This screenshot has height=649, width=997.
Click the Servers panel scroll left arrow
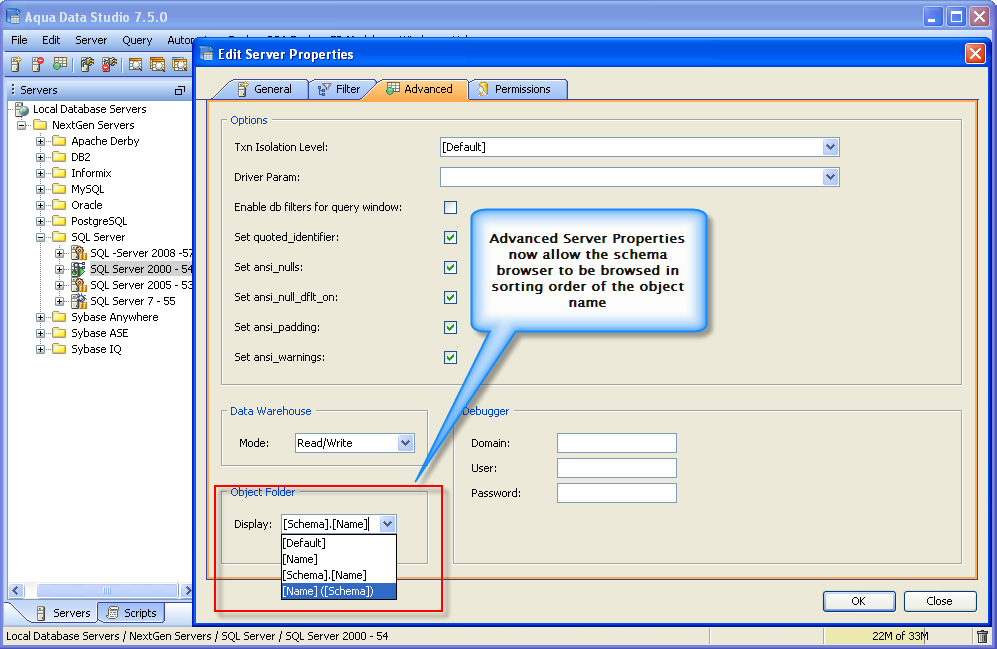pyautogui.click(x=17, y=591)
